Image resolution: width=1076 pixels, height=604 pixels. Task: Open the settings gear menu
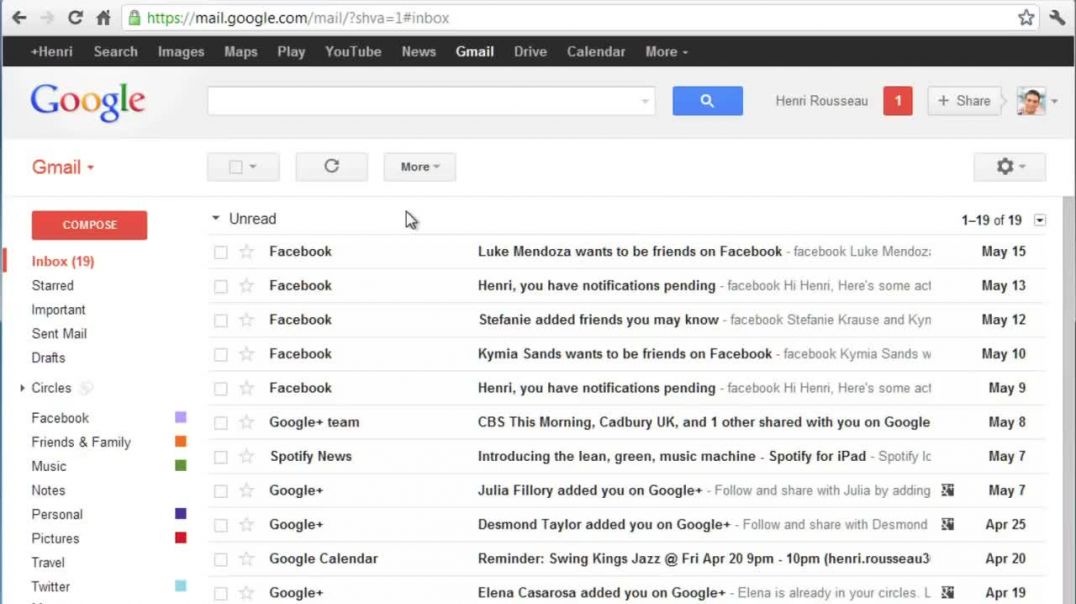(1009, 167)
